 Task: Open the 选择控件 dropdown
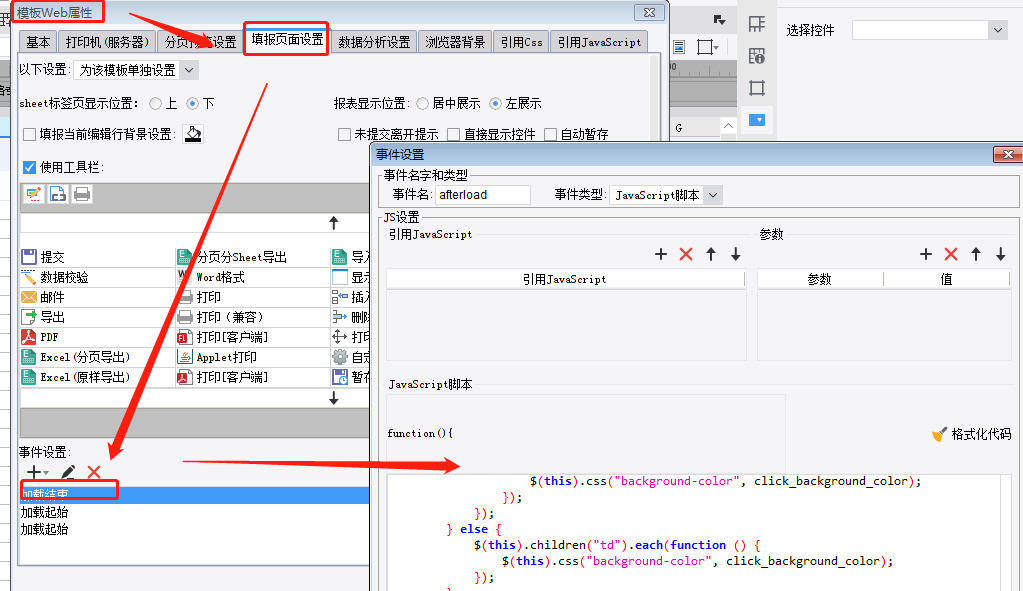click(930, 30)
